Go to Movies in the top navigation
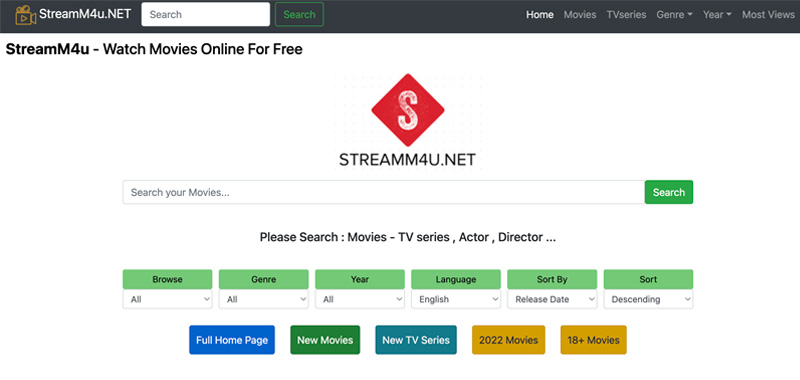800x380 pixels. click(x=580, y=15)
